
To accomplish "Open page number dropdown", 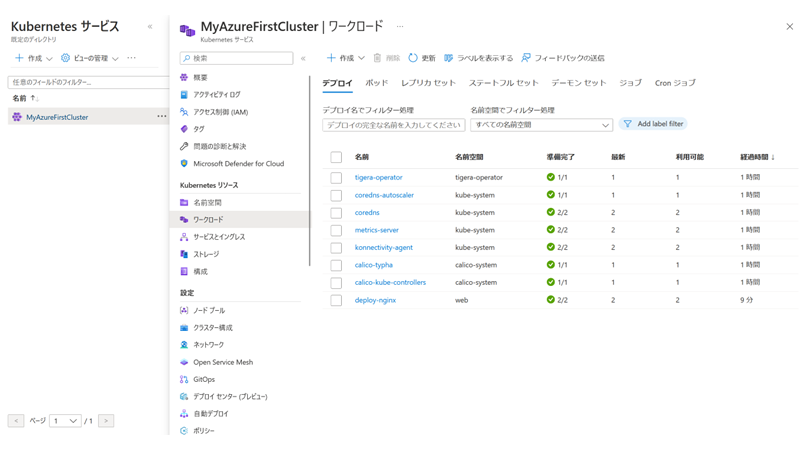I will pyautogui.click(x=65, y=421).
